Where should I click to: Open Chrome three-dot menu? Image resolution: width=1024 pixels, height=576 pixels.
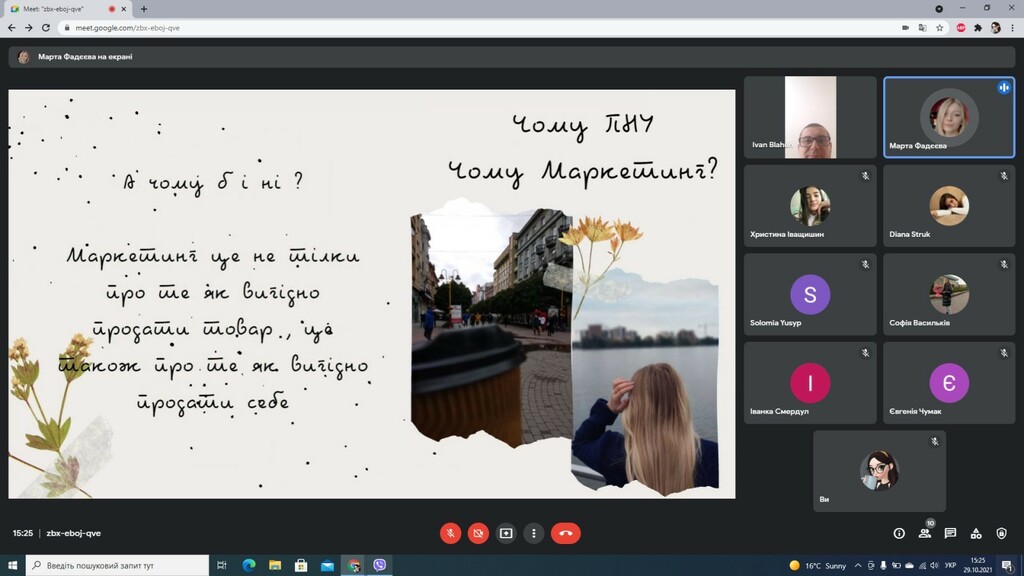pos(1012,28)
